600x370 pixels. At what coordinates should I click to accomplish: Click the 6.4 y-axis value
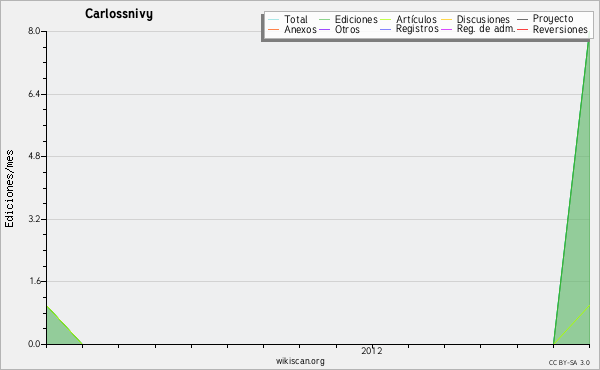(34, 94)
